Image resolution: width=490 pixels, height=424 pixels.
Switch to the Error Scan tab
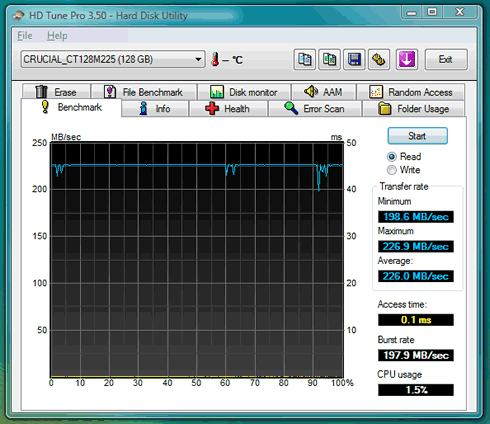point(315,109)
